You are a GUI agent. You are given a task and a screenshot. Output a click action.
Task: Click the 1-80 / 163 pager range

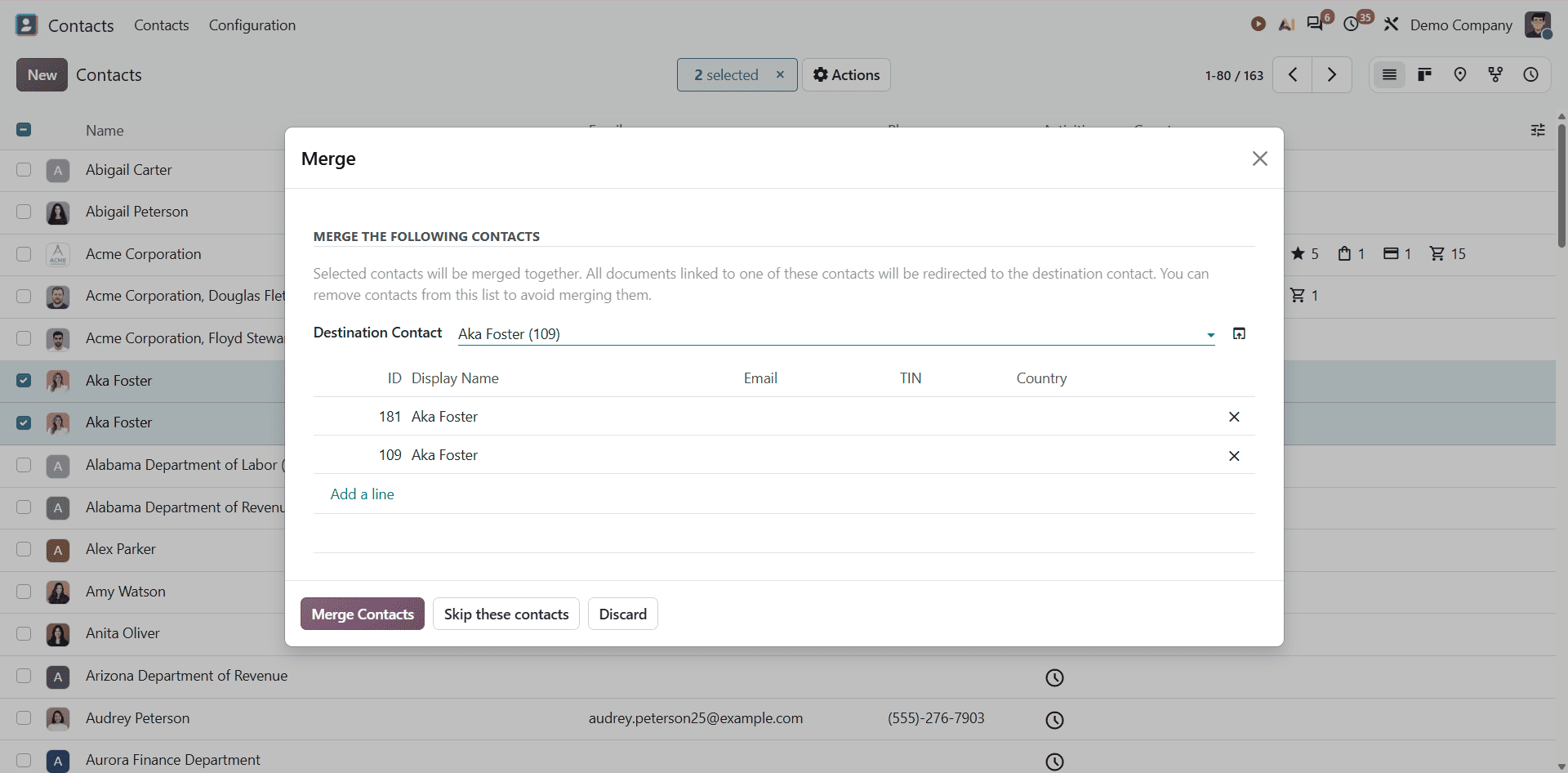pos(1234,75)
